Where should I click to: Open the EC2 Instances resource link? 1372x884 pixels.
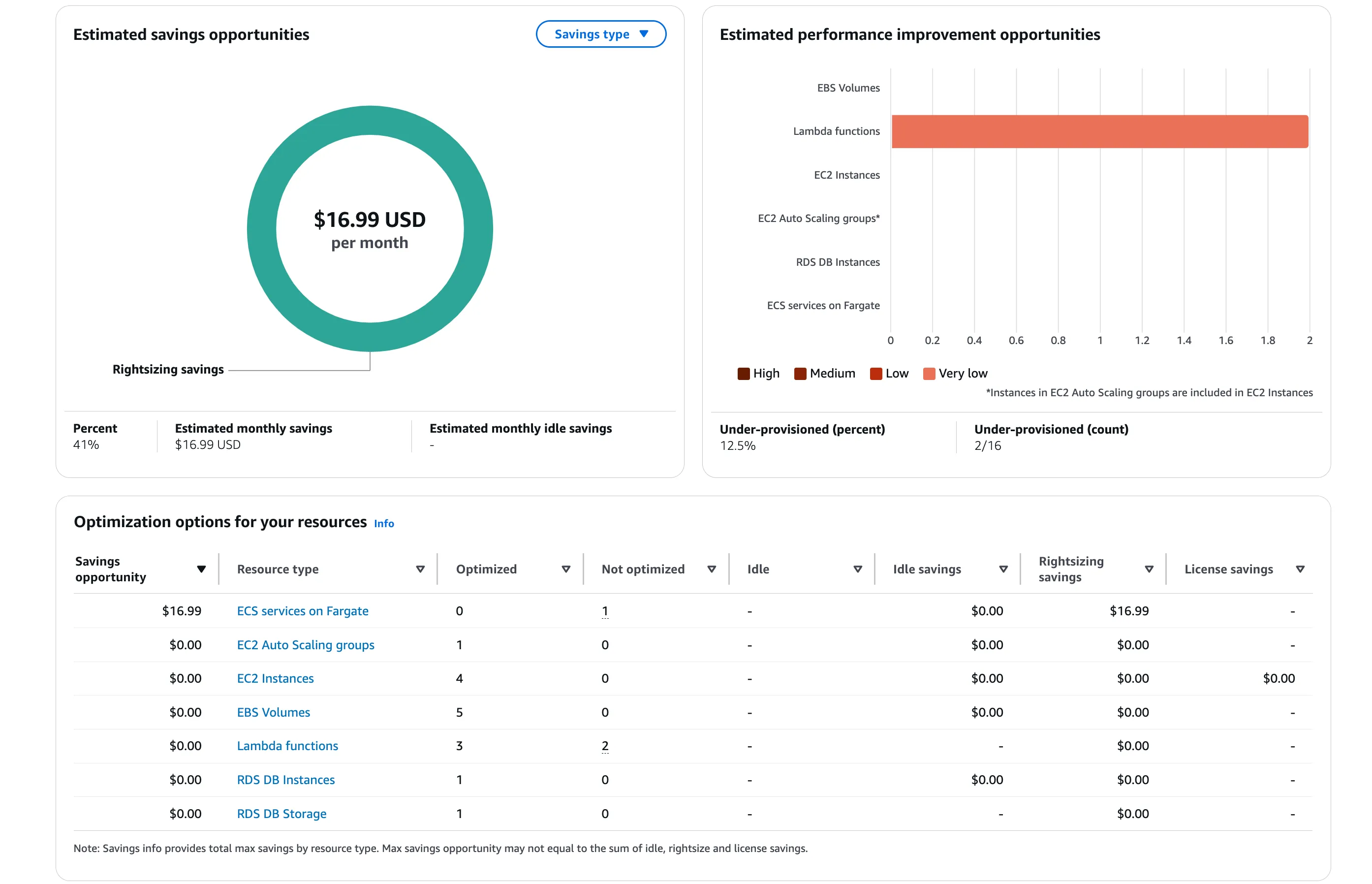coord(275,678)
